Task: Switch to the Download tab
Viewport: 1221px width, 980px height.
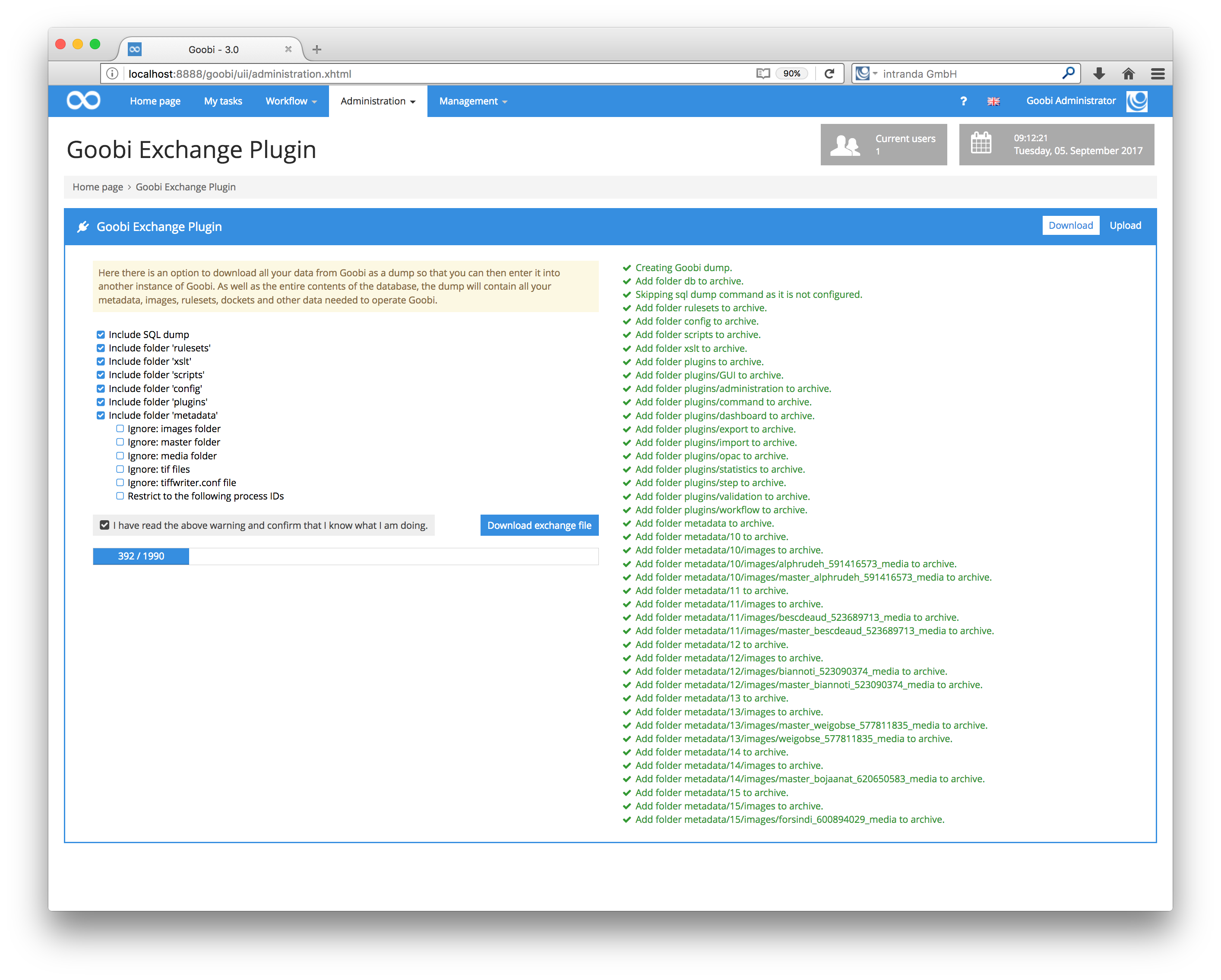Action: tap(1070, 225)
